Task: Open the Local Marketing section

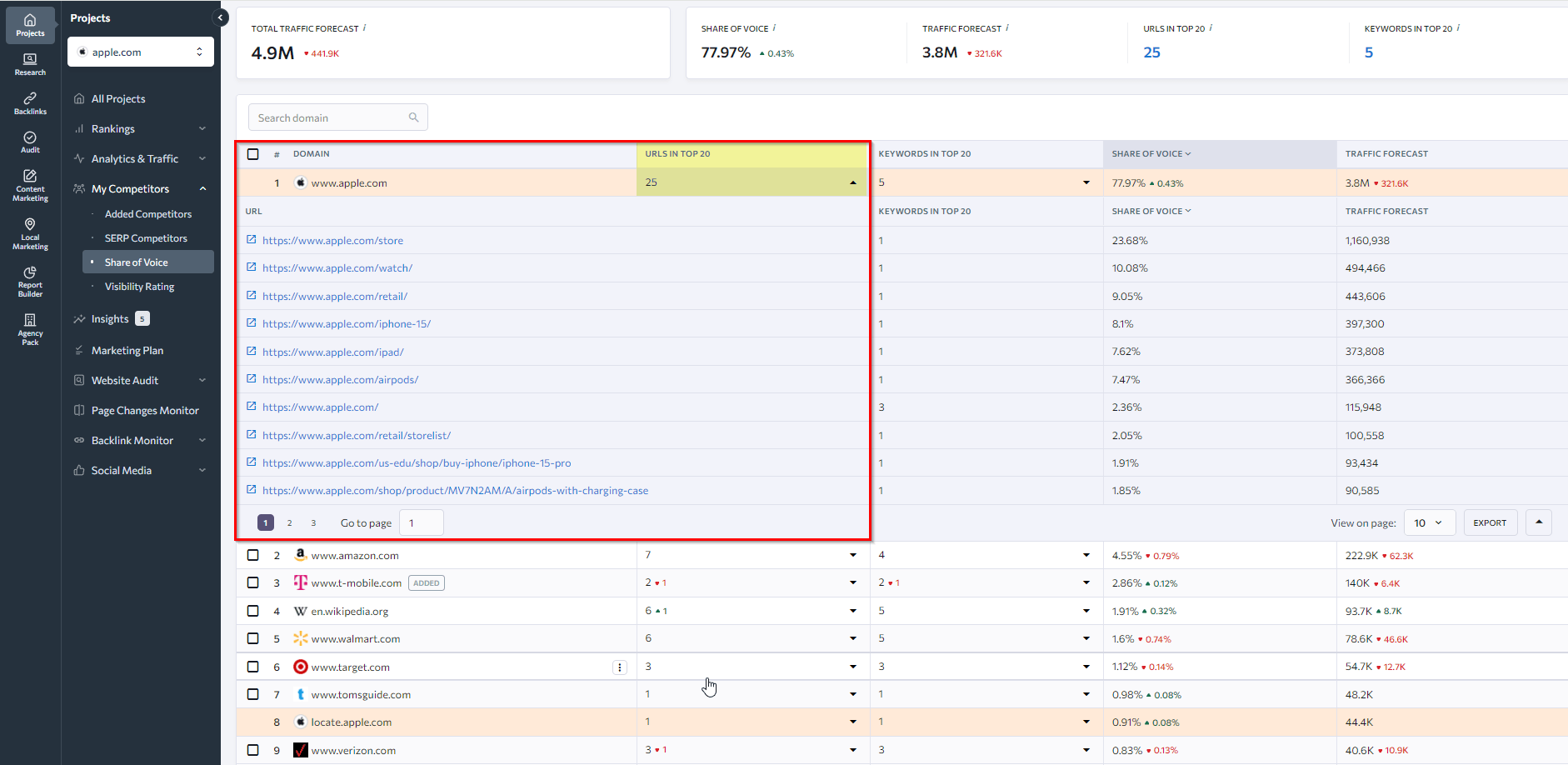Action: tap(30, 231)
